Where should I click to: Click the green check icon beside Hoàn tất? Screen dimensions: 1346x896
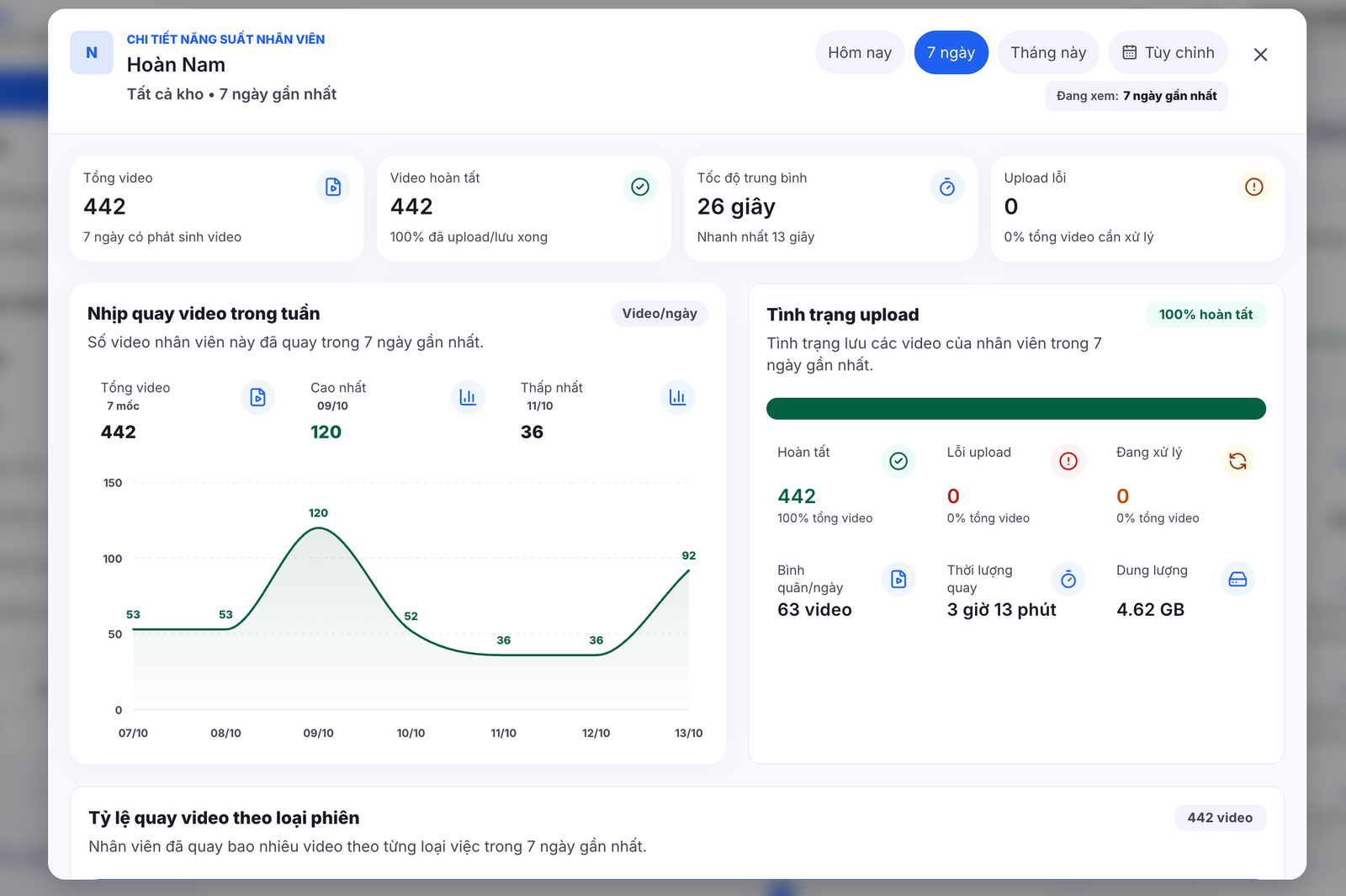click(x=898, y=461)
